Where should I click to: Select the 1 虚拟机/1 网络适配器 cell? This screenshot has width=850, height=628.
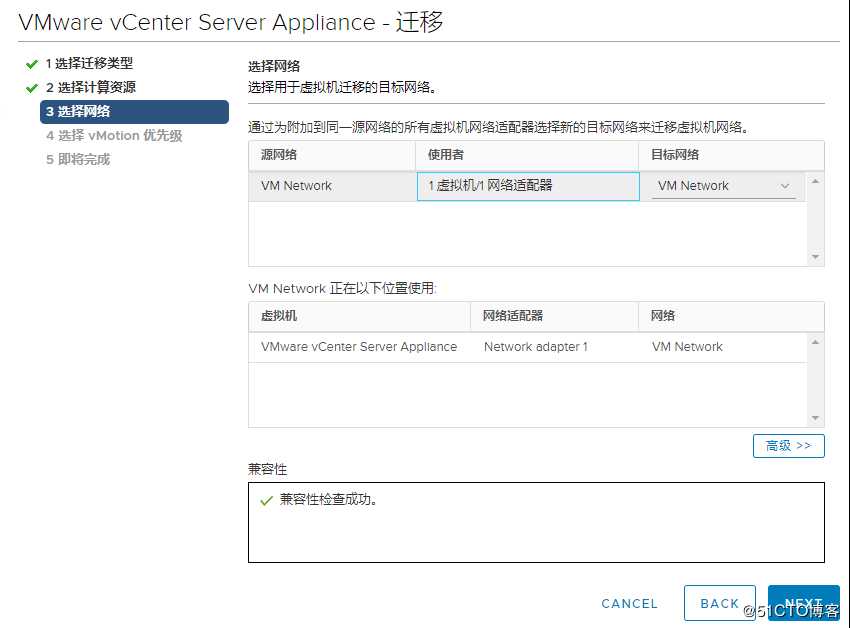tap(528, 186)
